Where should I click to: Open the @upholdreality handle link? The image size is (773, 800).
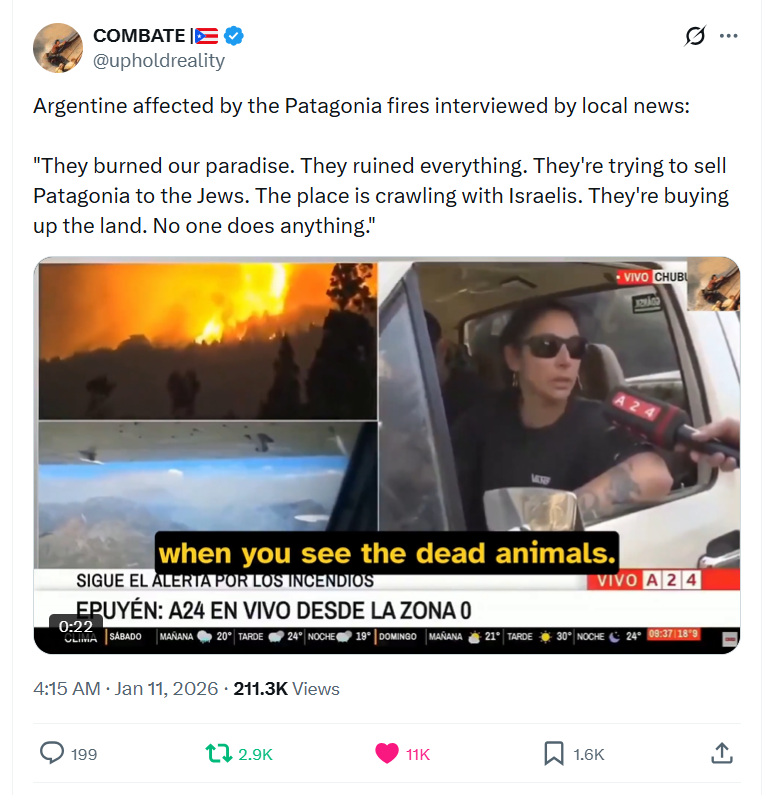coord(159,60)
